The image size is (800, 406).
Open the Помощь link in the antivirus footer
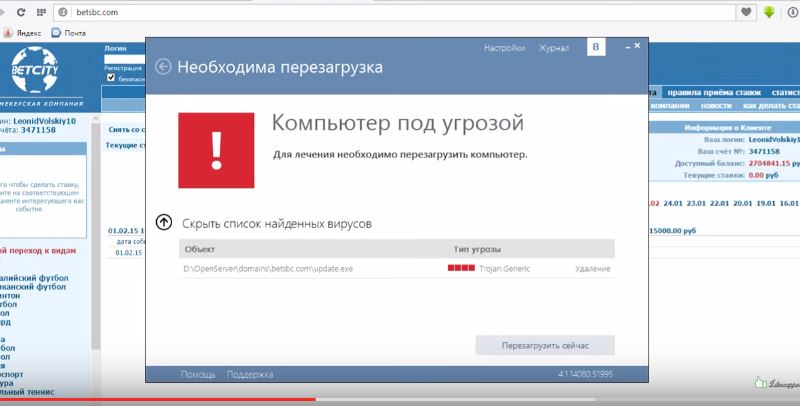pyautogui.click(x=198, y=374)
